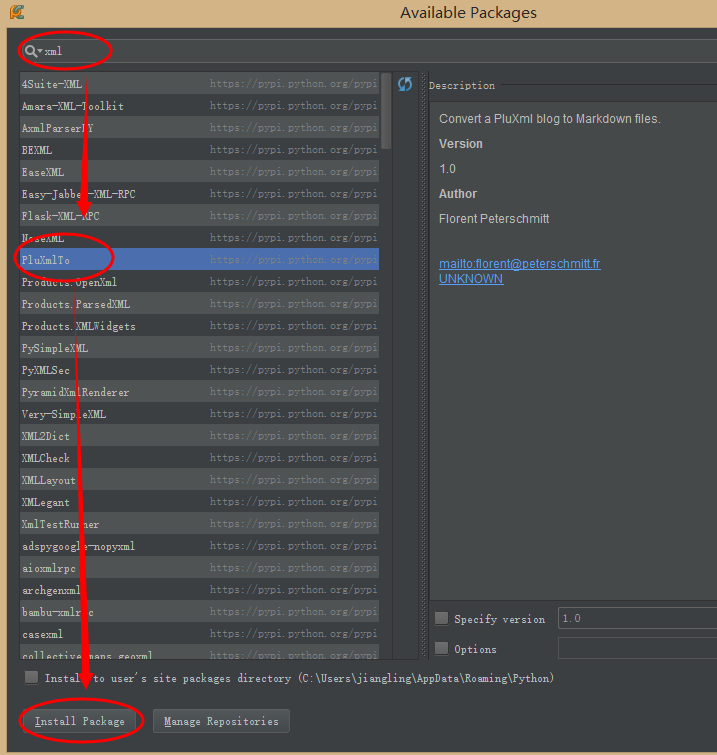The height and width of the screenshot is (755, 717).
Task: Click the Florent Peterschmitt author name
Action: pyautogui.click(x=494, y=219)
